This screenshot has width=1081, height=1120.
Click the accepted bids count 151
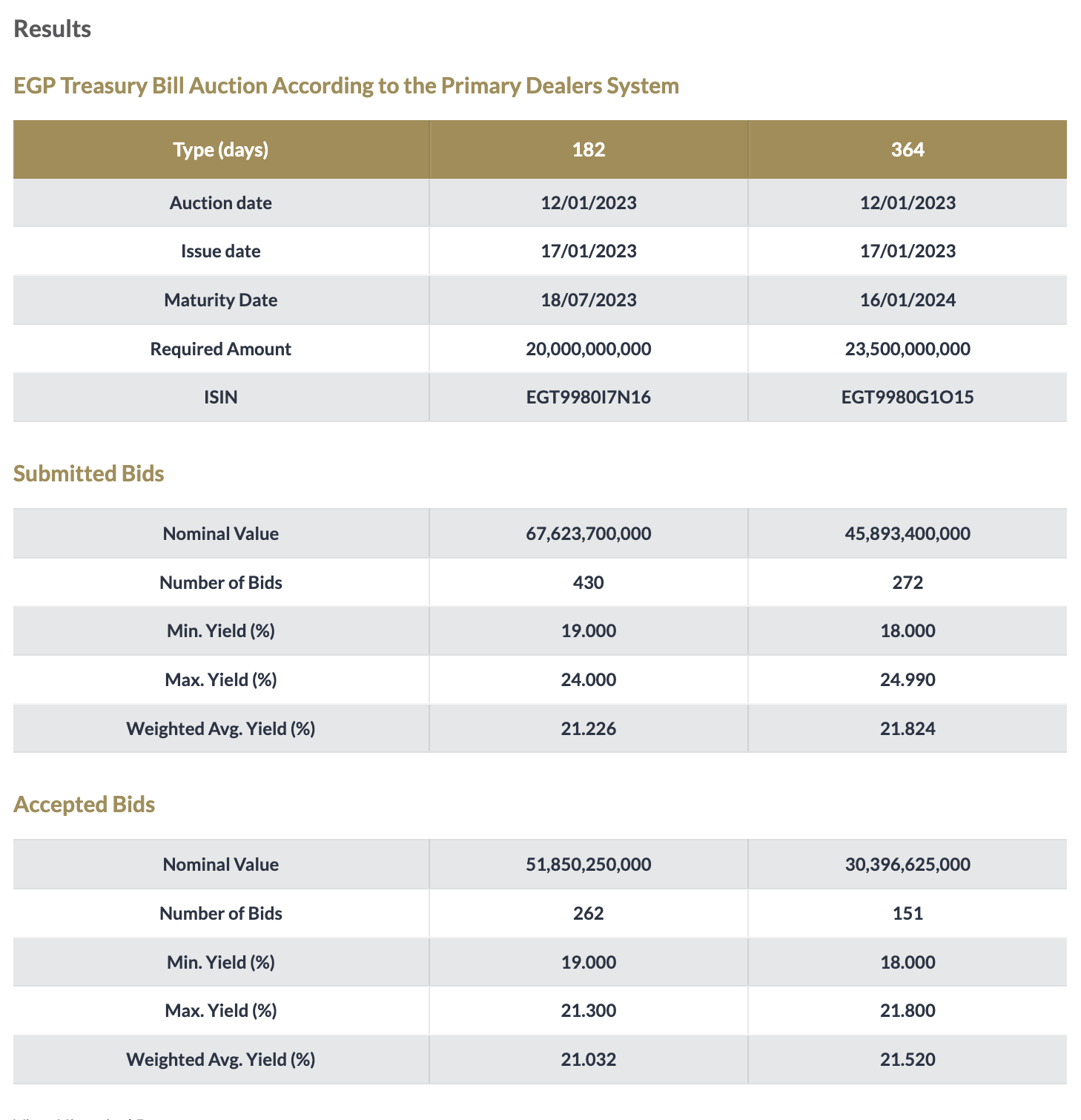[908, 914]
